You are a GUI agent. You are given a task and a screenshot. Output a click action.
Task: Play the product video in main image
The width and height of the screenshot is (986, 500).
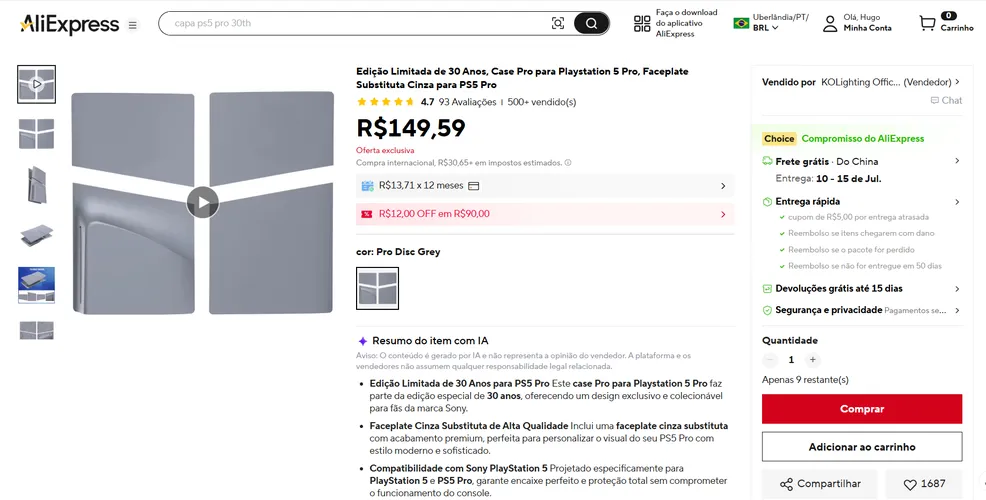(x=202, y=203)
